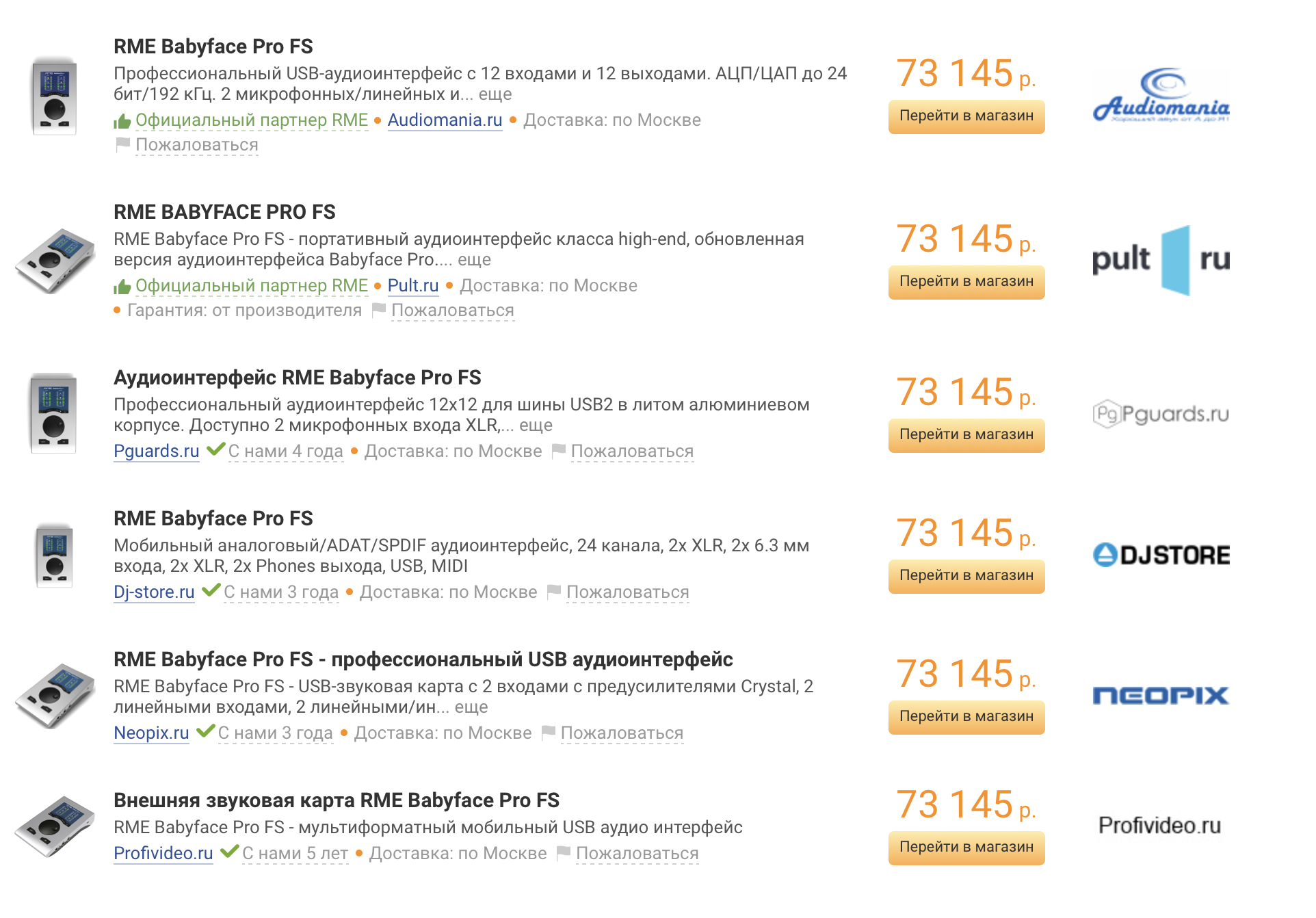Follow the Neopix.ru link
The height and width of the screenshot is (918, 1316).
pyautogui.click(x=151, y=733)
